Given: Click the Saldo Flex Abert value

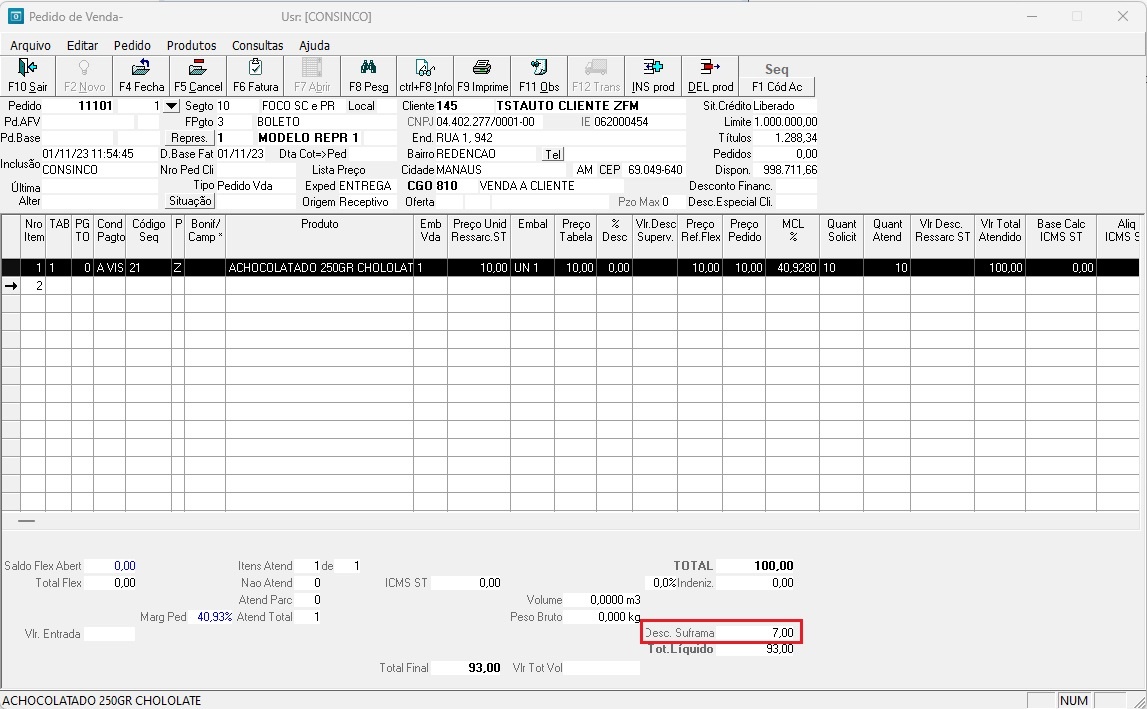Looking at the screenshot, I should click(110, 566).
